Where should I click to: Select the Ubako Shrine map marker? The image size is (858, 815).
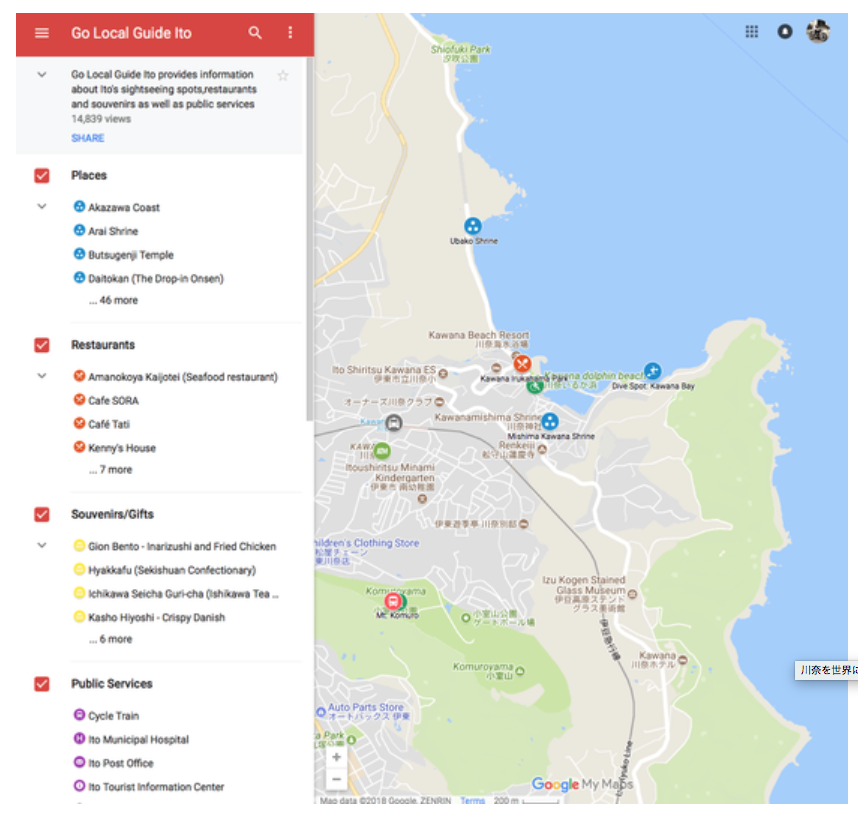pyautogui.click(x=473, y=226)
